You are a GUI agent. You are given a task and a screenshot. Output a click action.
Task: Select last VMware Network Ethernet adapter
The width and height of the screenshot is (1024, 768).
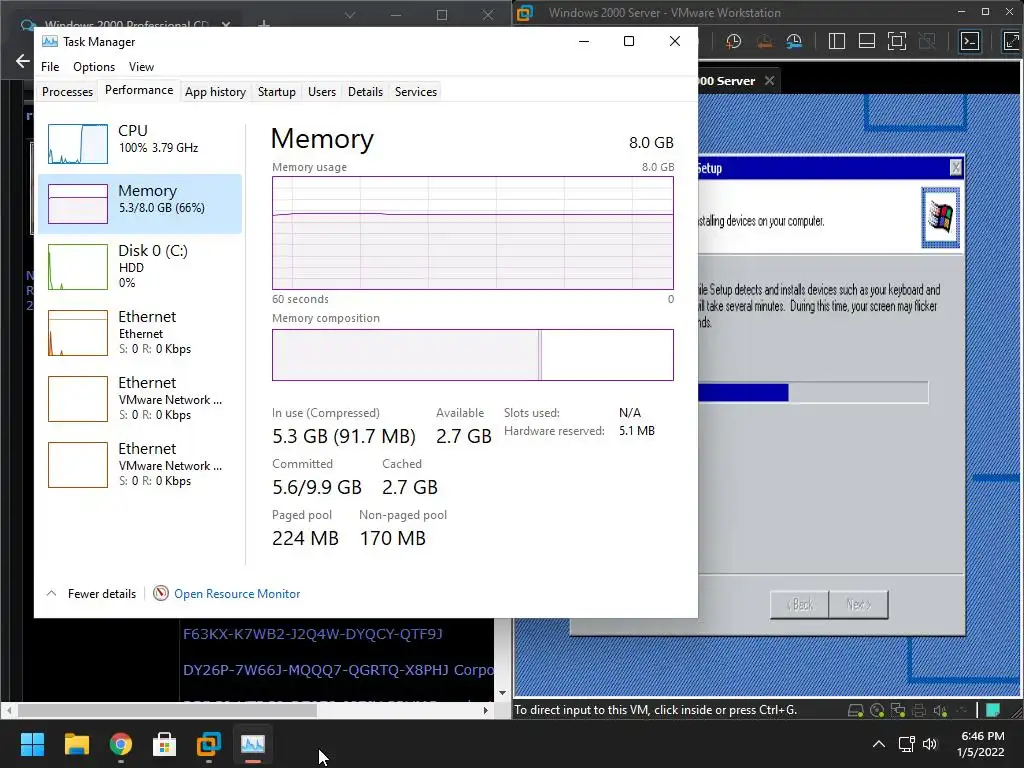coord(140,464)
